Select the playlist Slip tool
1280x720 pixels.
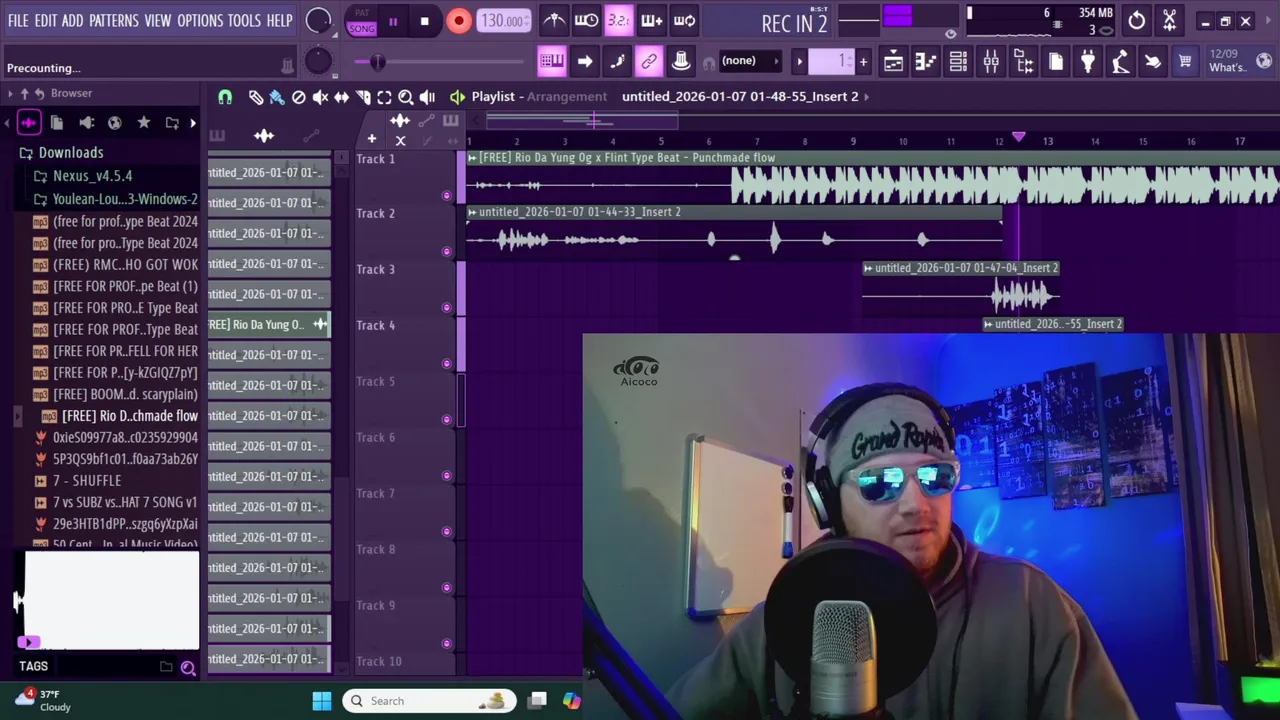click(x=341, y=97)
